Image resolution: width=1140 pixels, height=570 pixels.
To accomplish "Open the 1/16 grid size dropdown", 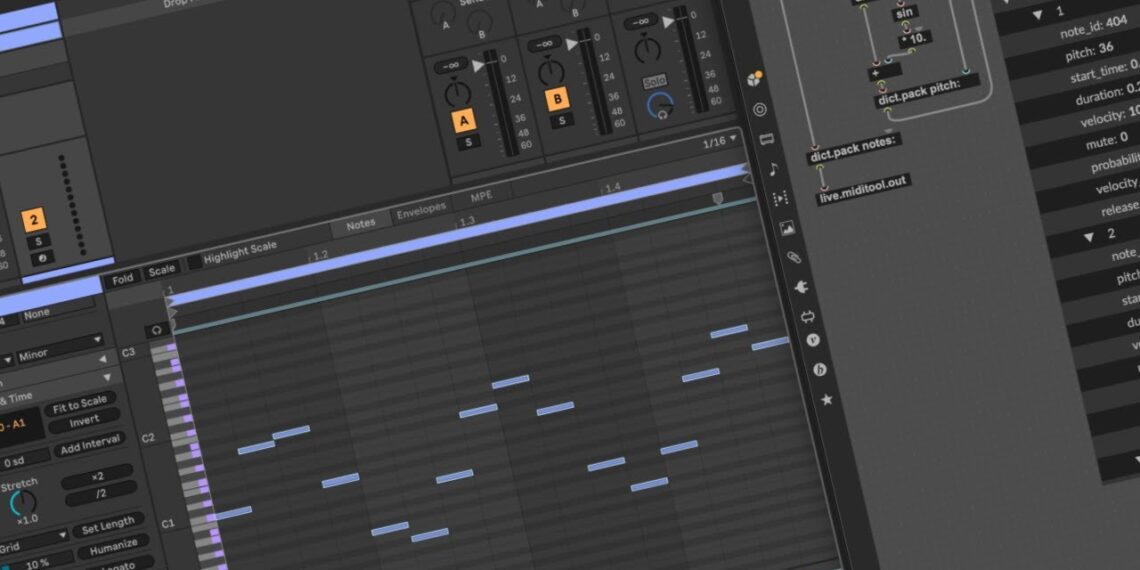I will pos(719,142).
